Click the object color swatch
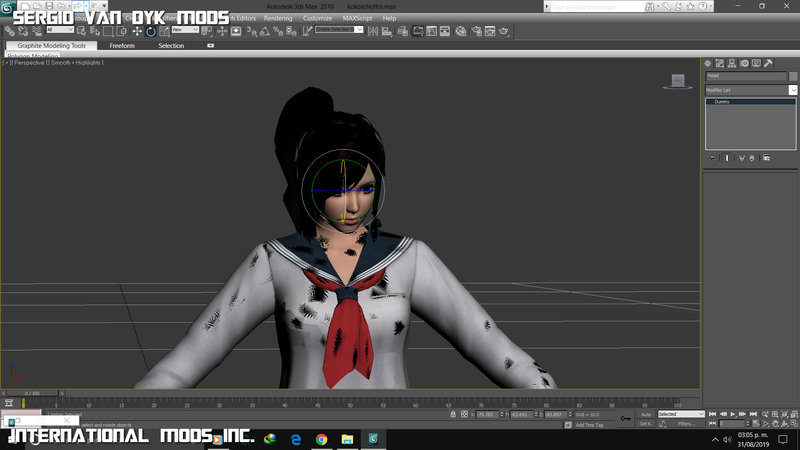Viewport: 800px width, 450px height. (793, 76)
